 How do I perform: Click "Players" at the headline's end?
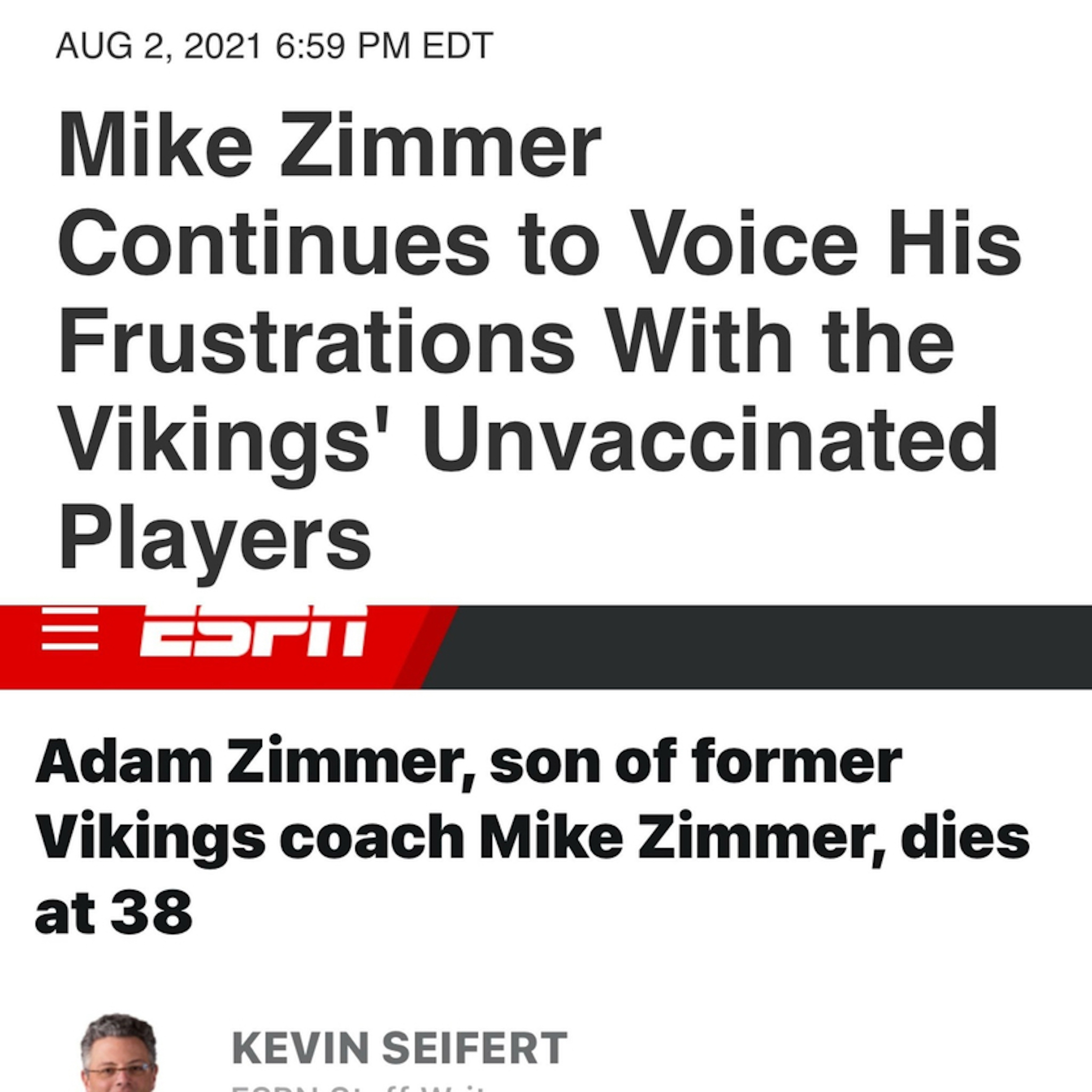pos(215,537)
